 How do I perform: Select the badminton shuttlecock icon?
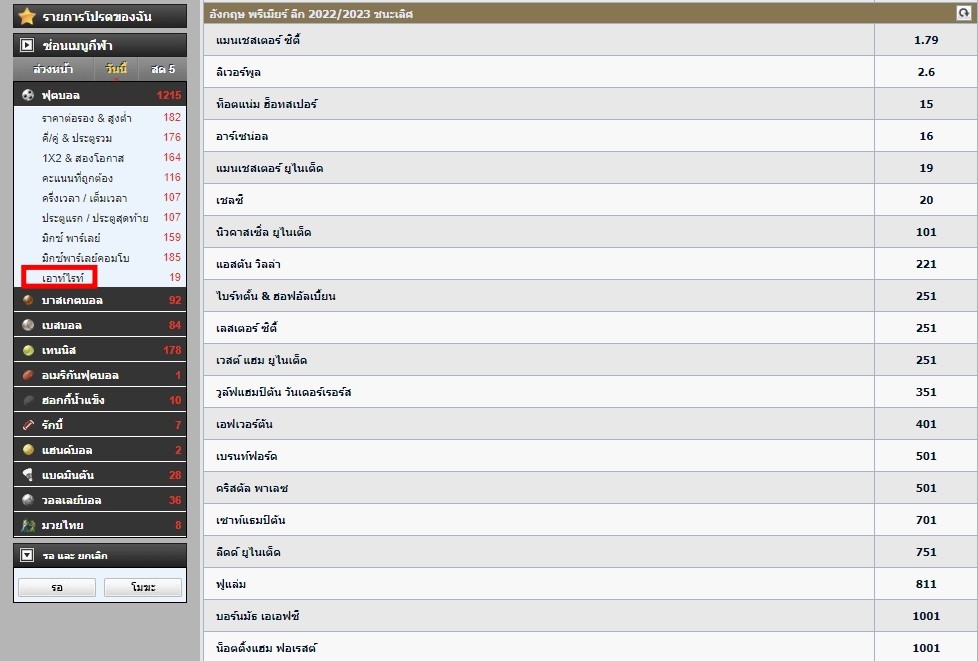pos(28,475)
